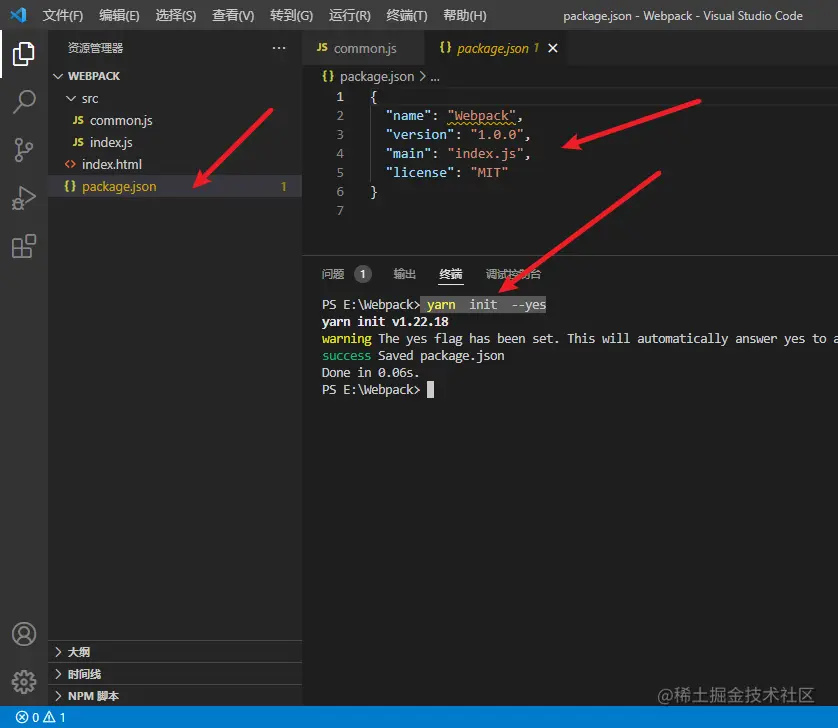
Task: Click the warnings icon in status bar
Action: [49, 717]
